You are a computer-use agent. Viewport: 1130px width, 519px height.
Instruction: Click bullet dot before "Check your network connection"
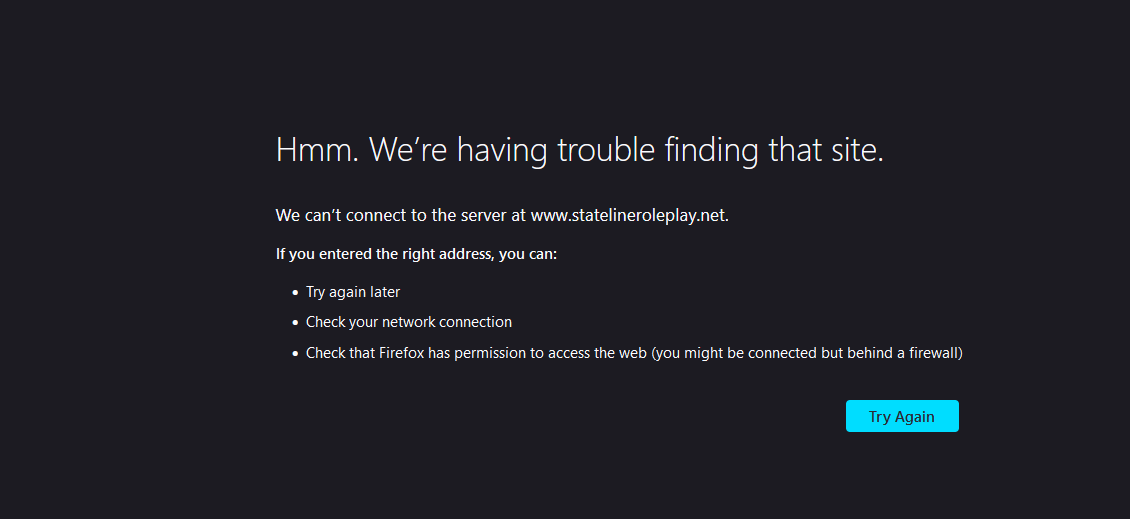pyautogui.click(x=295, y=323)
